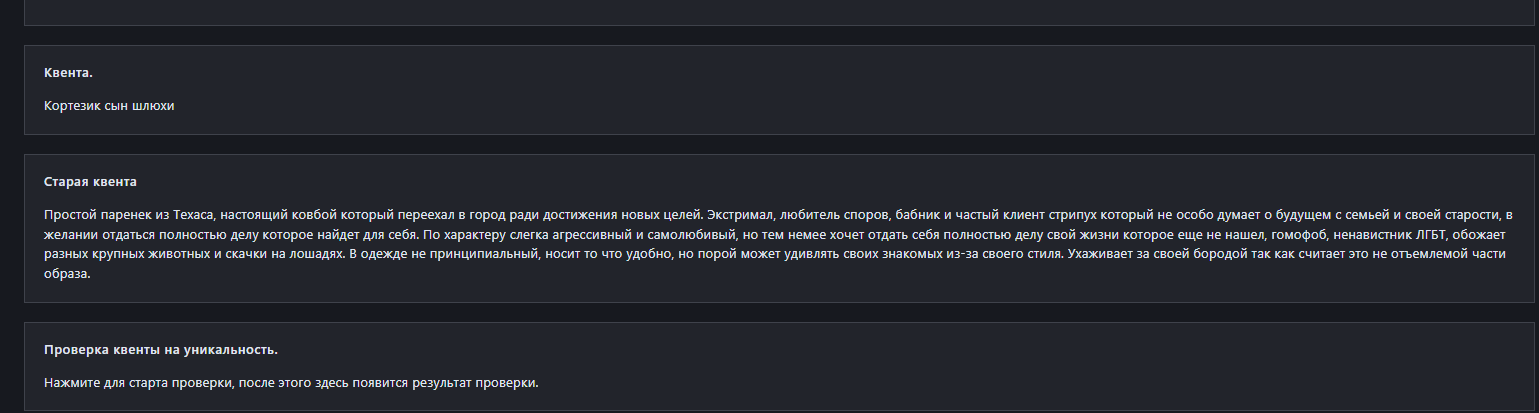Screen dimensions: 1539x413
Task: Click the "Старая квента" section heading
Action: tap(91, 182)
